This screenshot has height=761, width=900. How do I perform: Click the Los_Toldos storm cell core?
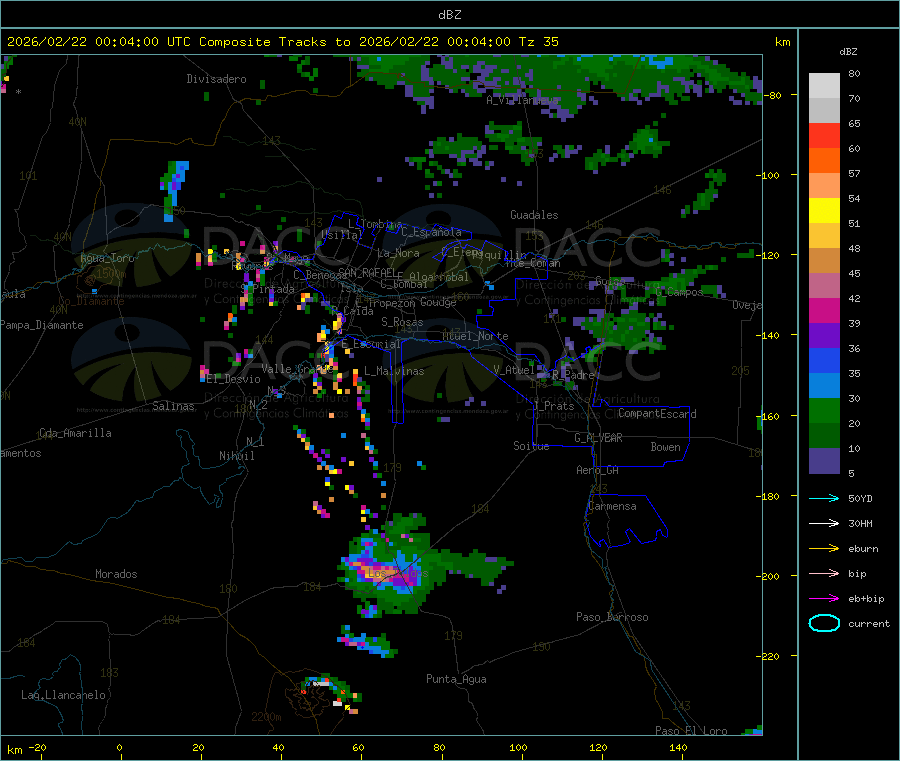tap(382, 573)
